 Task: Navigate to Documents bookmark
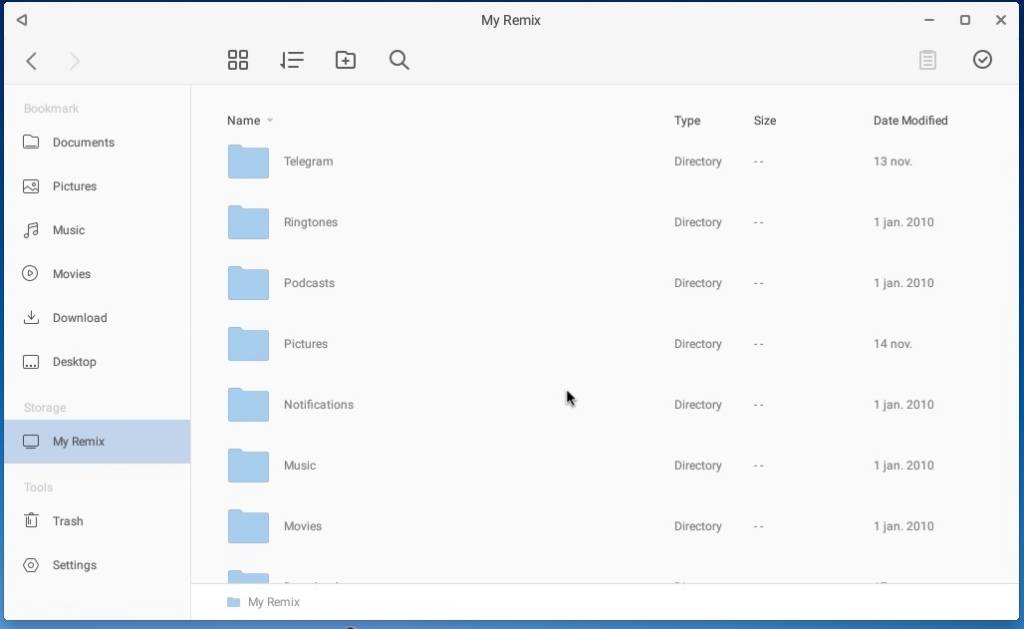point(83,142)
